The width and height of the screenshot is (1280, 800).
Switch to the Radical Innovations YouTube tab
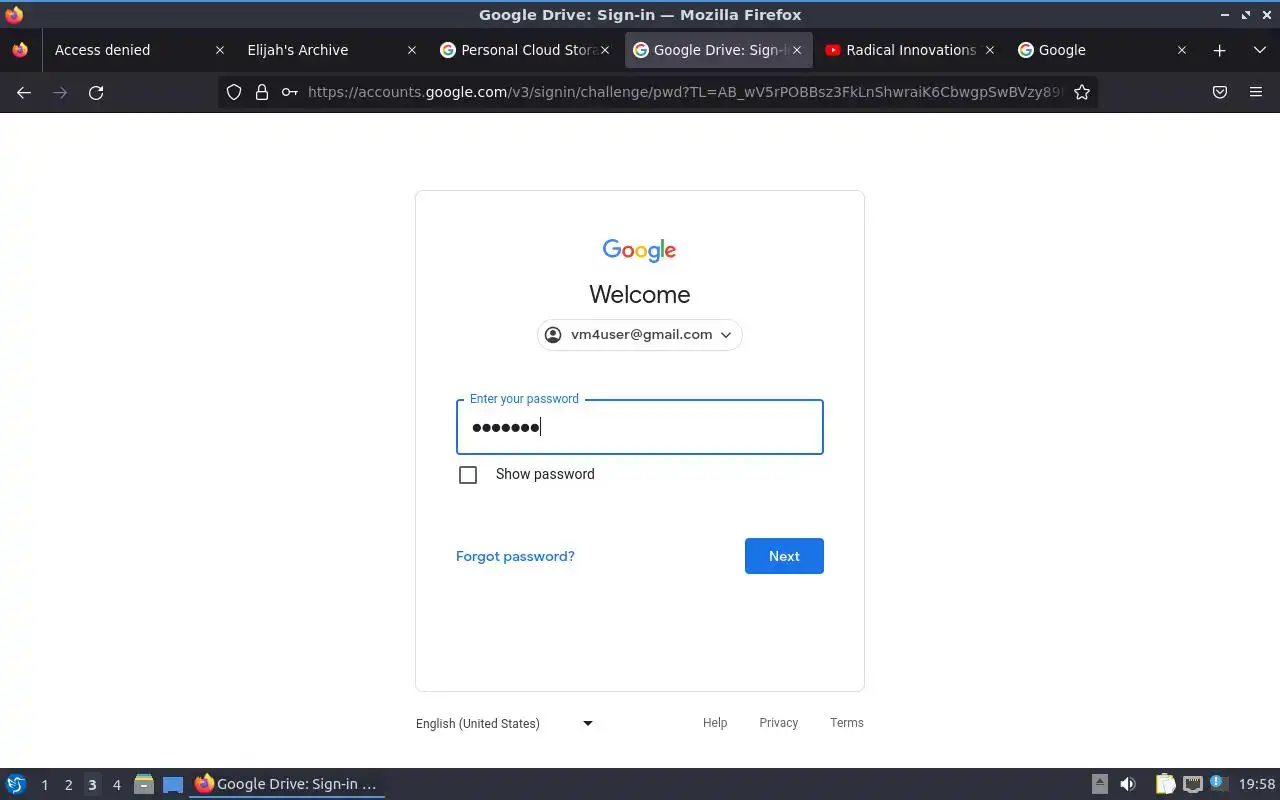[x=910, y=50]
